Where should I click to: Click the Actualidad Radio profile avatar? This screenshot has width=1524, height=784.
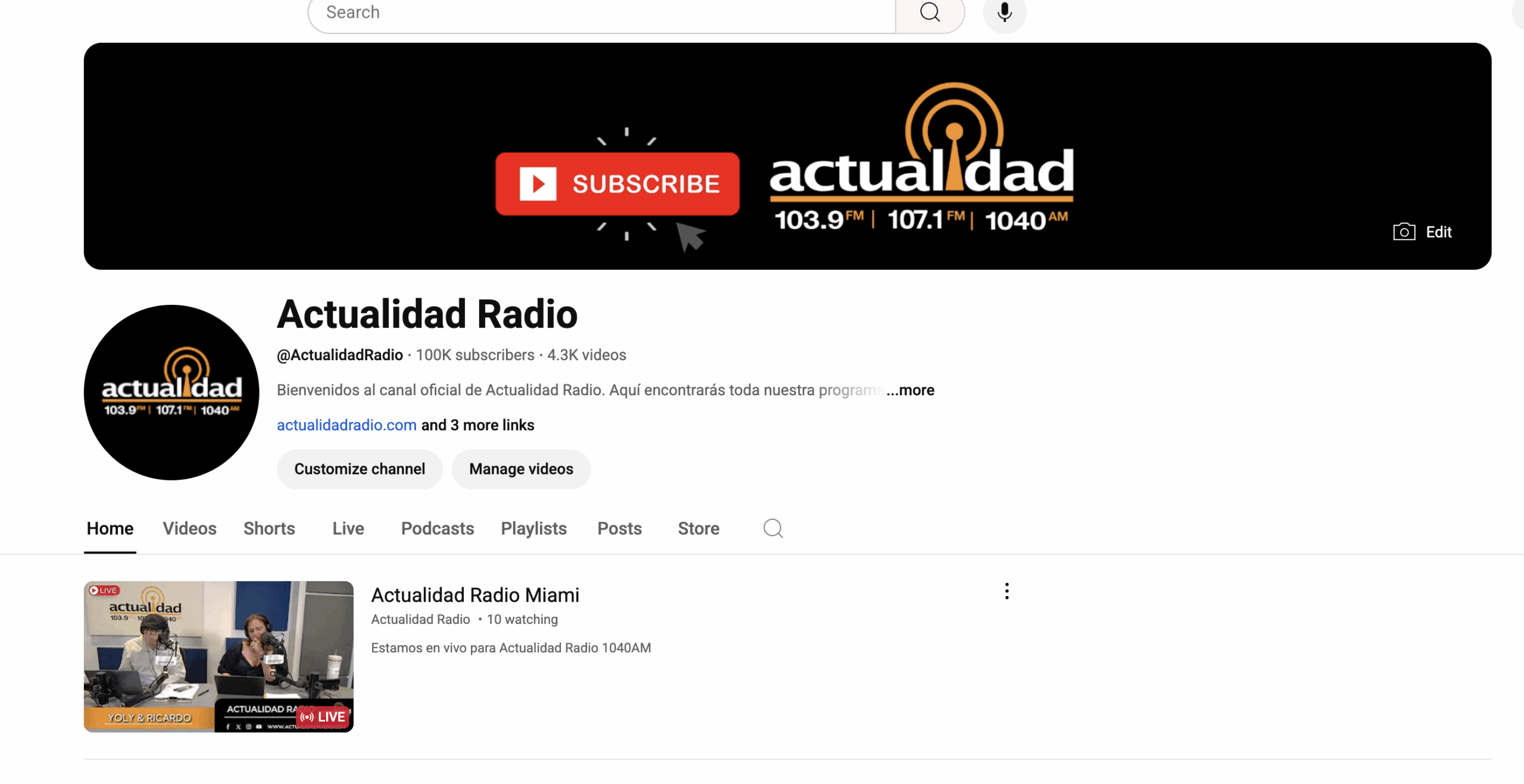[171, 392]
